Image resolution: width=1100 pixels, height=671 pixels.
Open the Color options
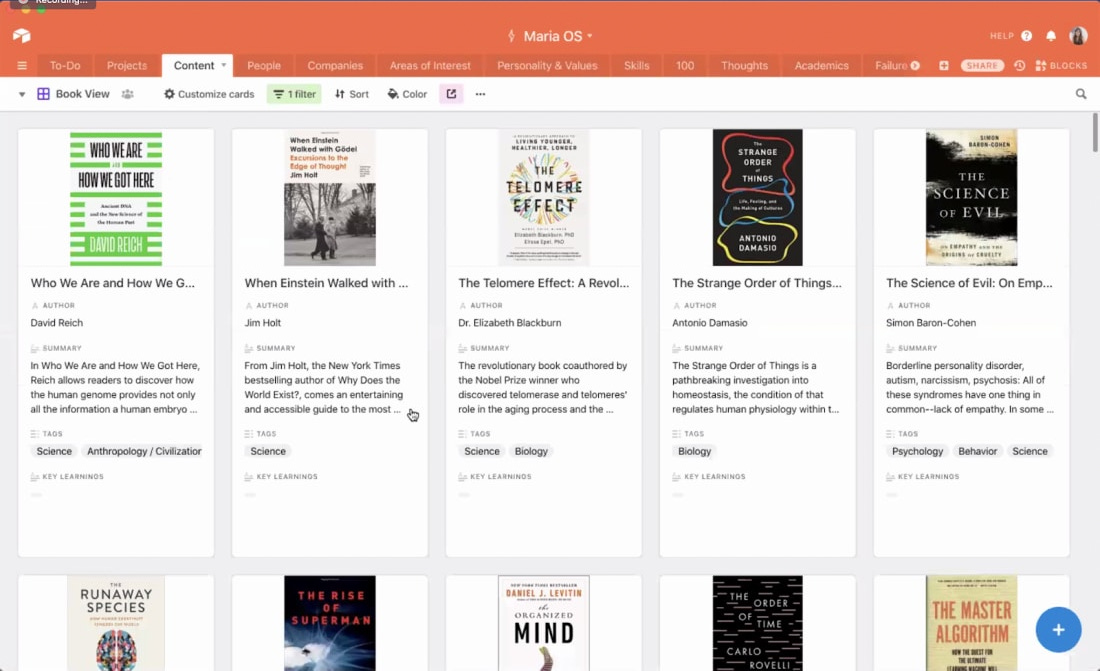[x=407, y=94]
